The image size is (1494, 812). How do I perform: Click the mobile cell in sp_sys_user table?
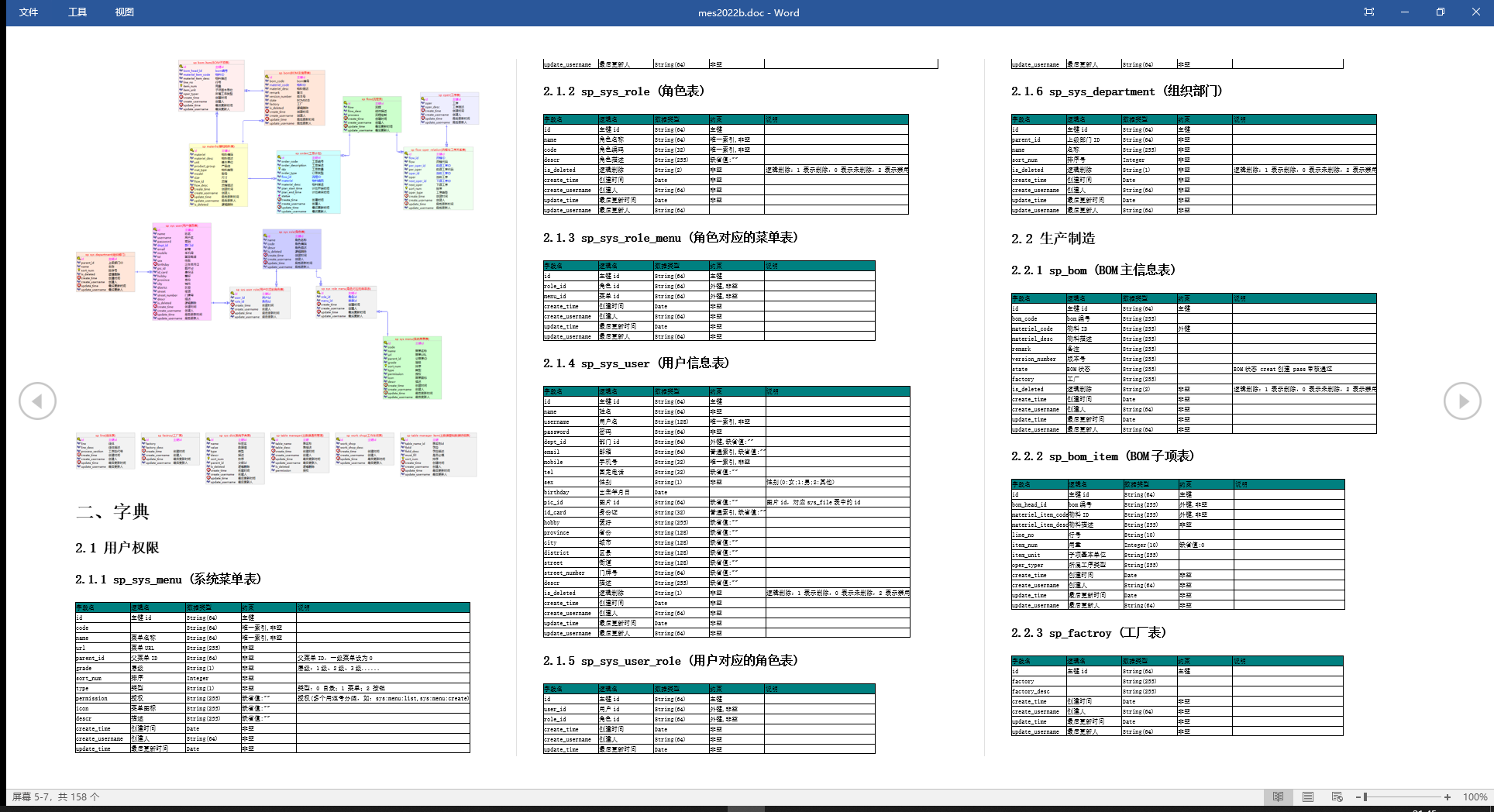[570, 462]
